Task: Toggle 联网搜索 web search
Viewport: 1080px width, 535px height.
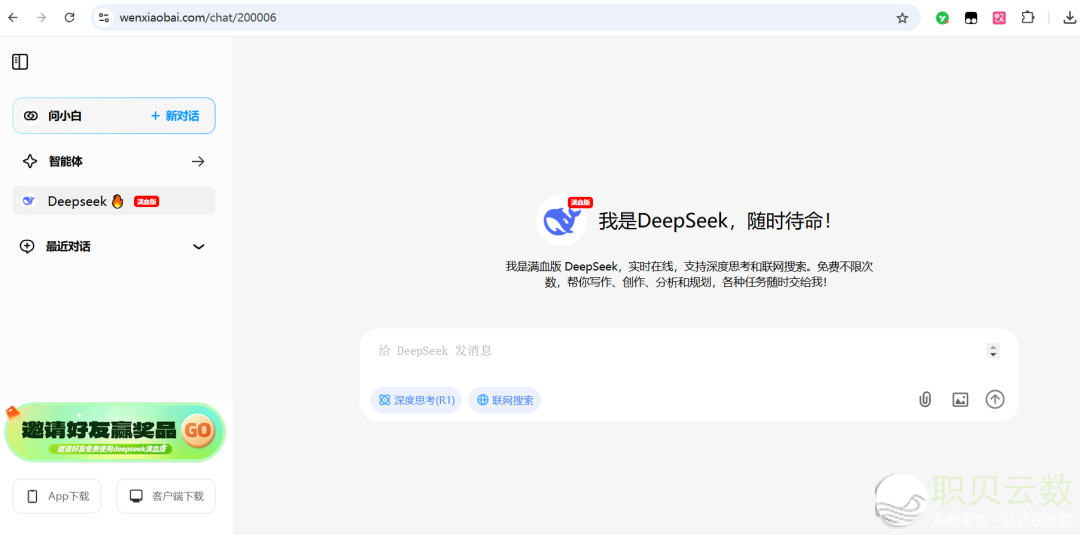Action: click(505, 400)
